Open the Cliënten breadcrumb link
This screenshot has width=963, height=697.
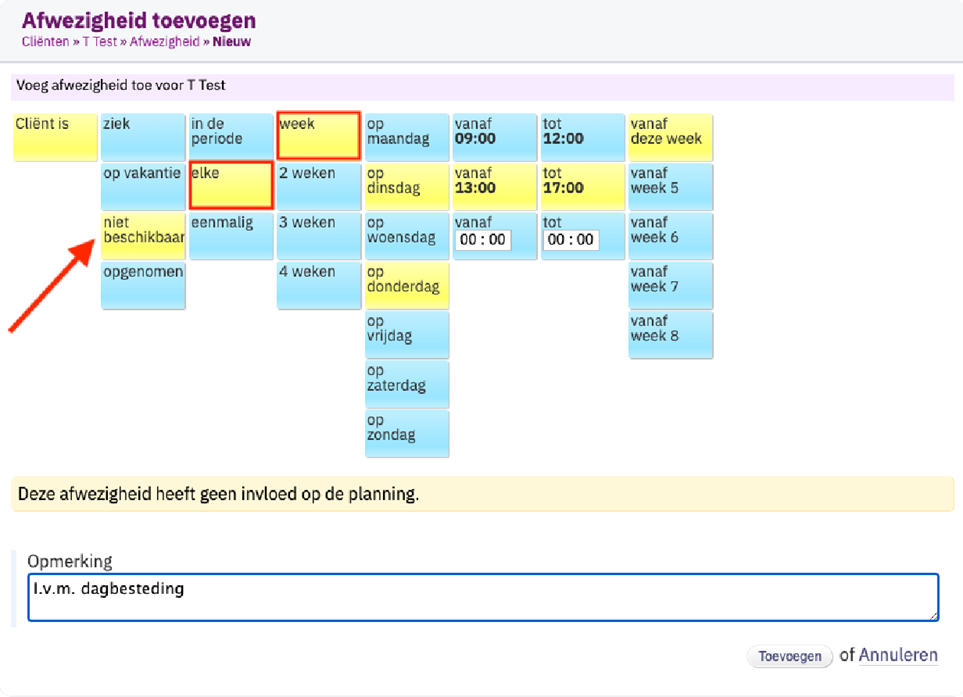[45, 42]
